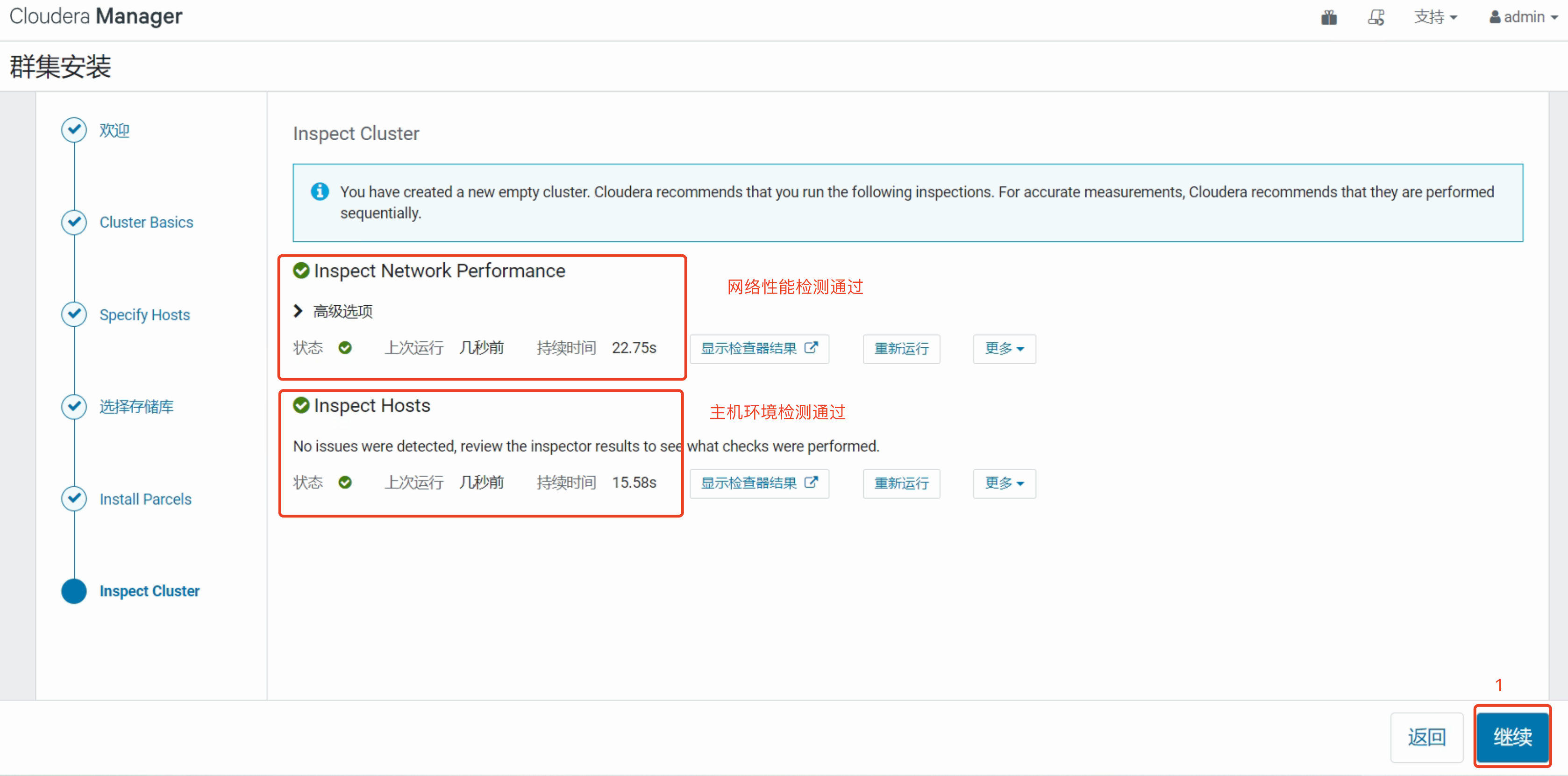Click green check beside Inspect Network Performance
Image resolution: width=1568 pixels, height=776 pixels.
[x=301, y=270]
